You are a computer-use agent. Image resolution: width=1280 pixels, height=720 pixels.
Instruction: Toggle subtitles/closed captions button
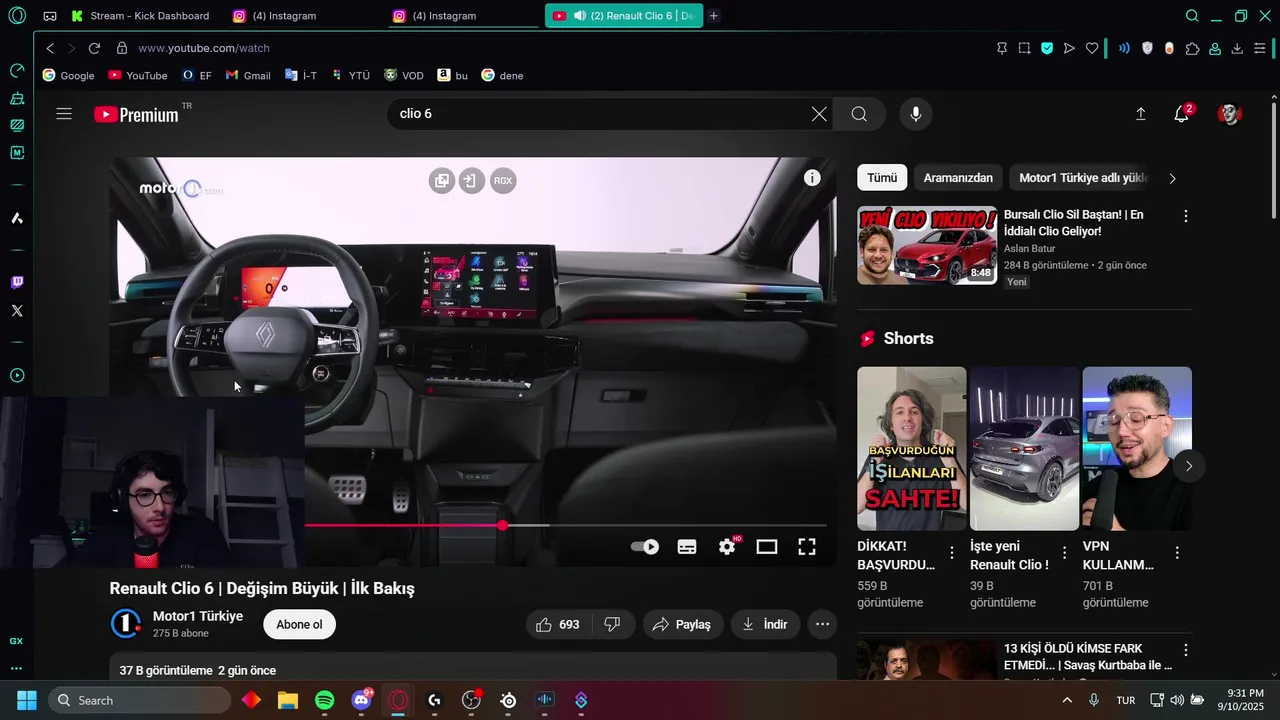click(x=687, y=547)
